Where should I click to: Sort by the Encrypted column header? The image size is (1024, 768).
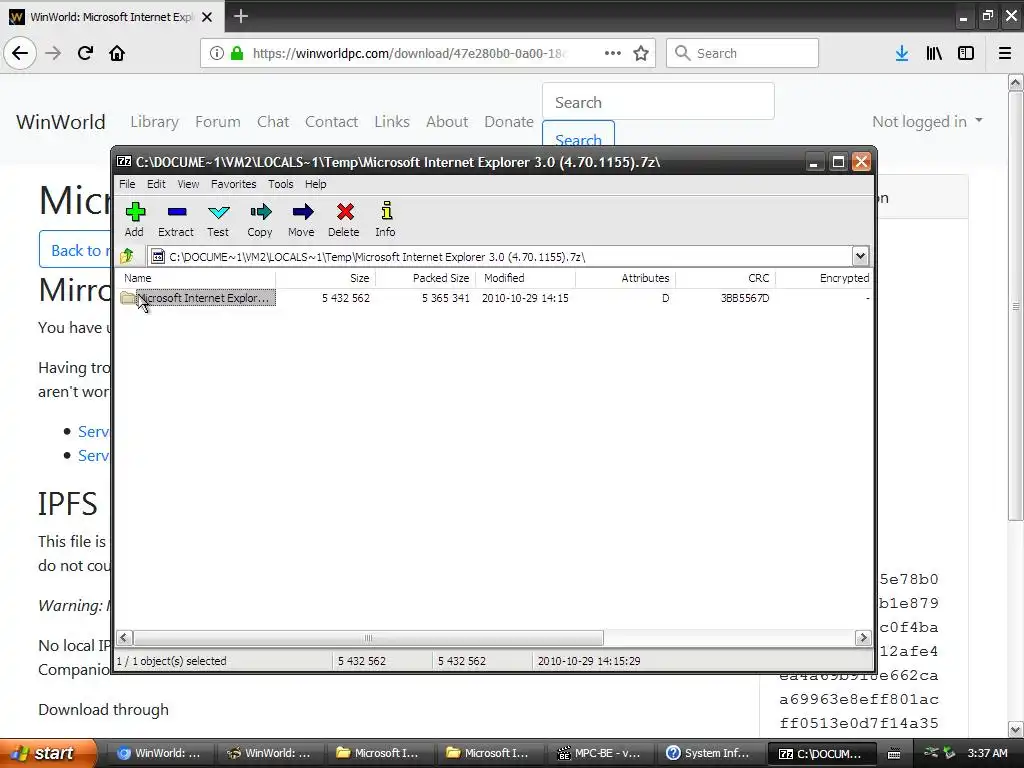pyautogui.click(x=824, y=278)
